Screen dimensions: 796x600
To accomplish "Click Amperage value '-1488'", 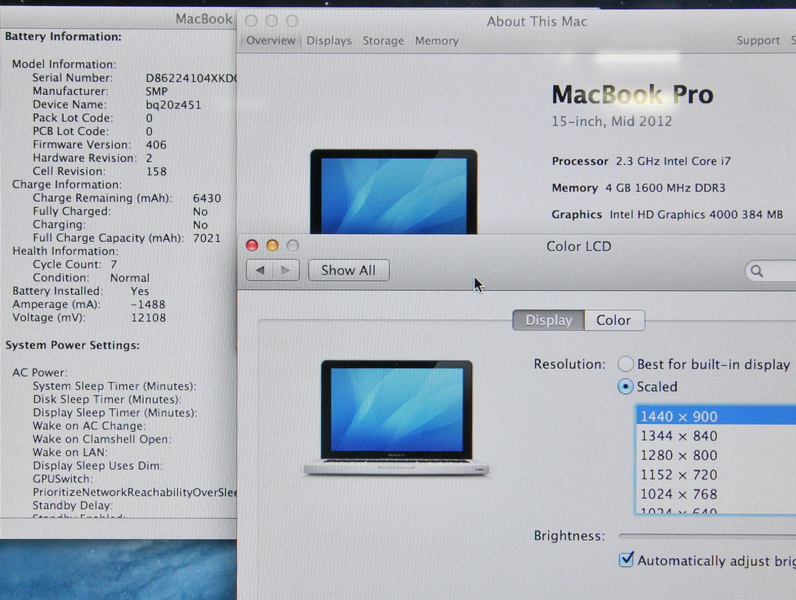I will click(148, 305).
